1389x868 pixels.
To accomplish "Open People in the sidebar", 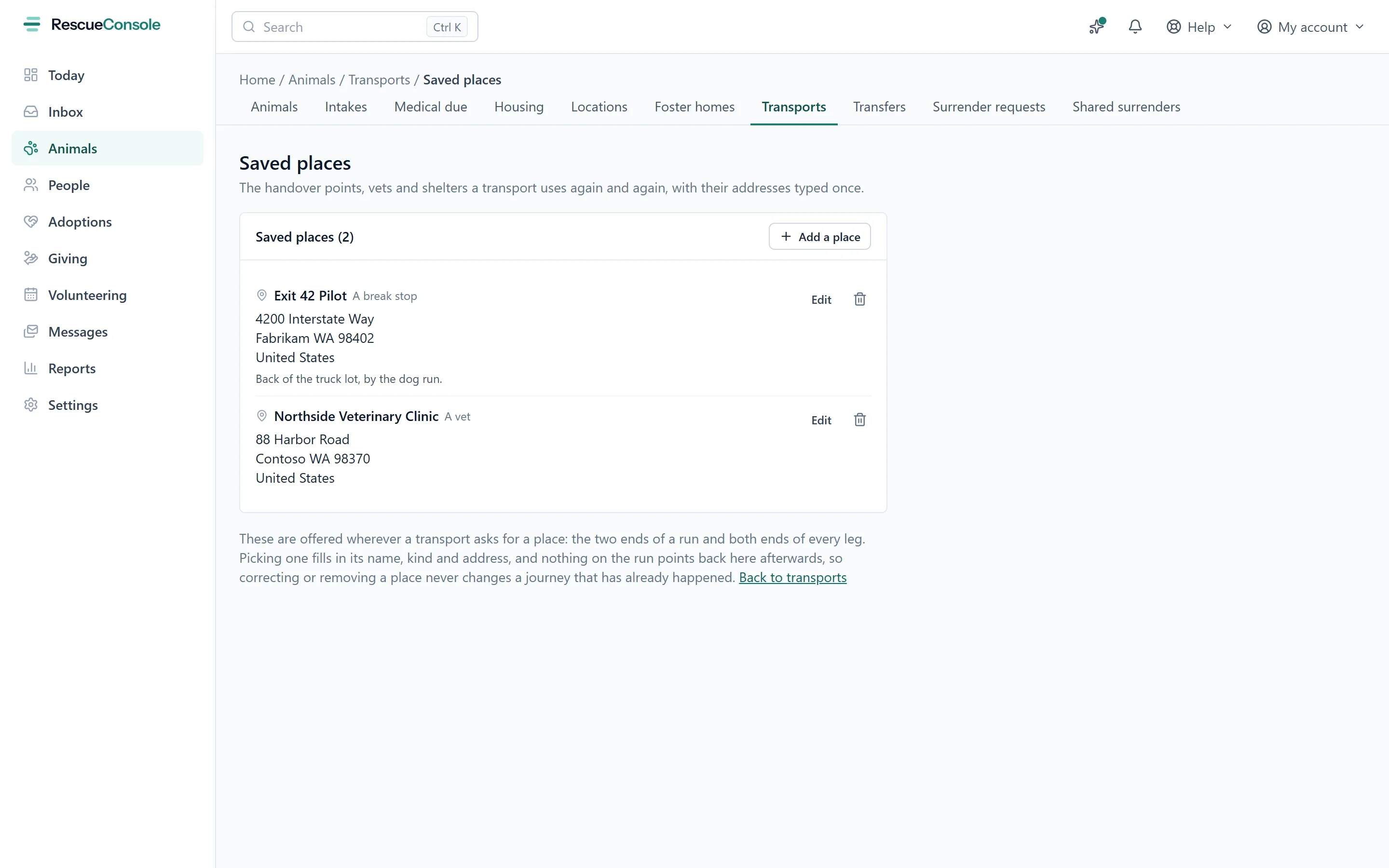I will tap(108, 185).
